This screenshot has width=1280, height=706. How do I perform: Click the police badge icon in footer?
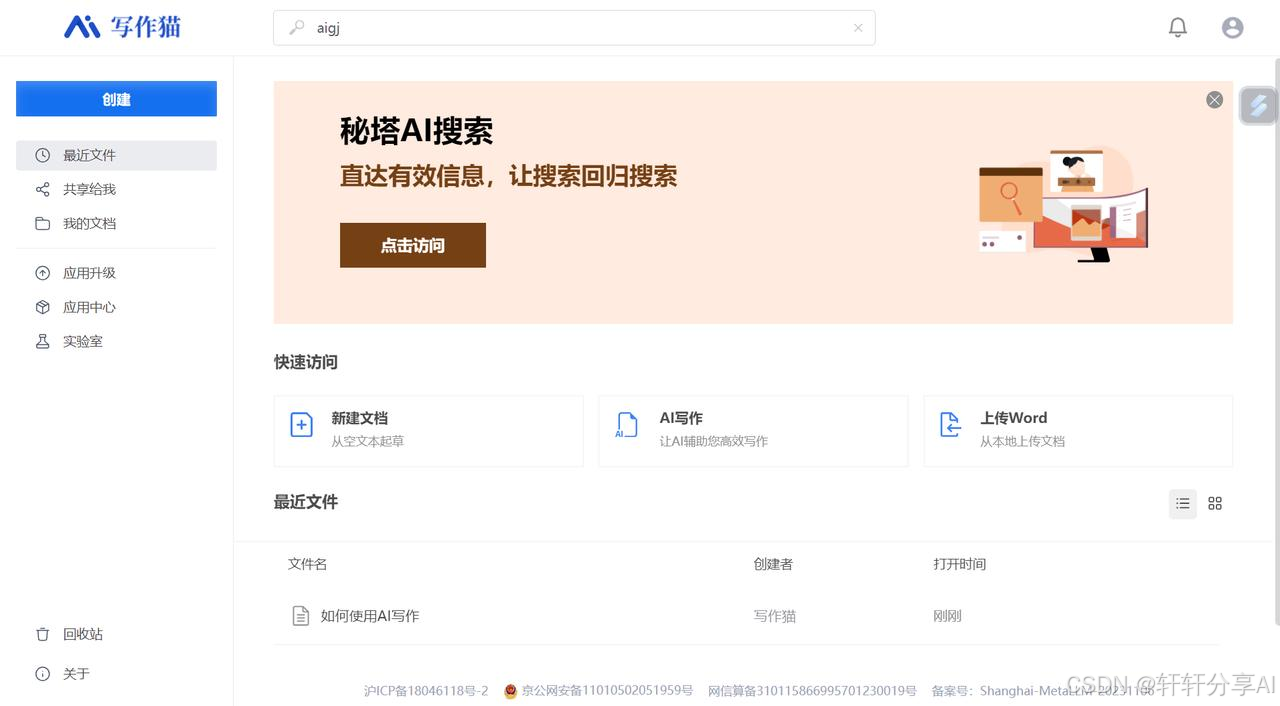coord(510,691)
